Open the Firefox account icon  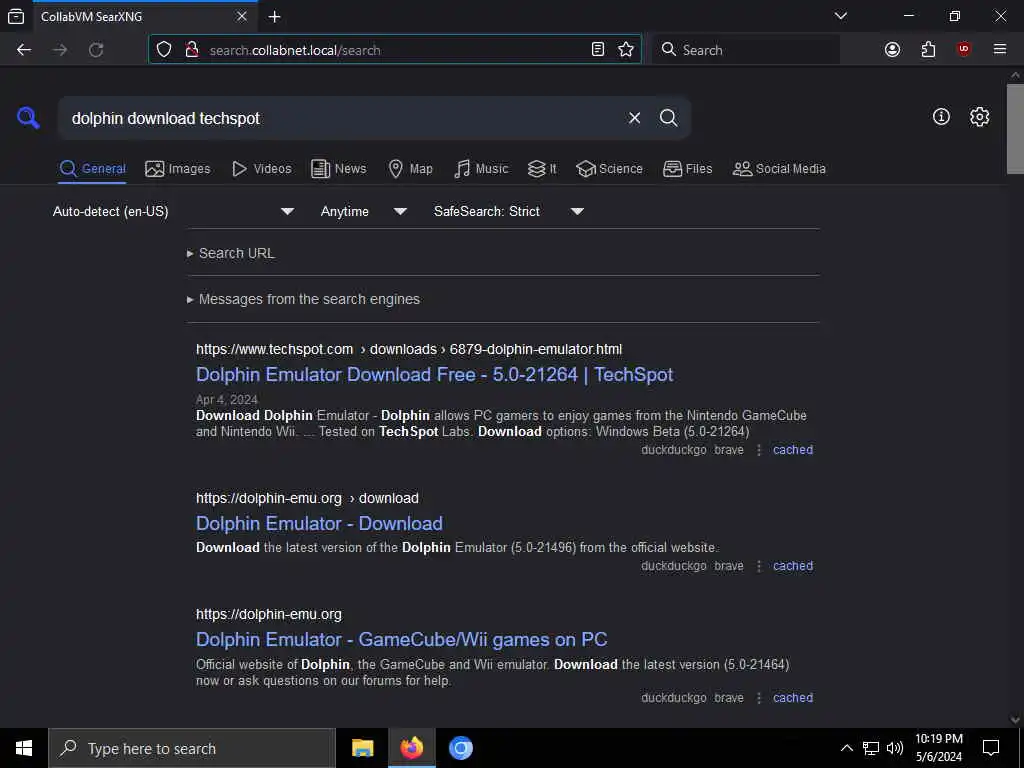point(892,50)
